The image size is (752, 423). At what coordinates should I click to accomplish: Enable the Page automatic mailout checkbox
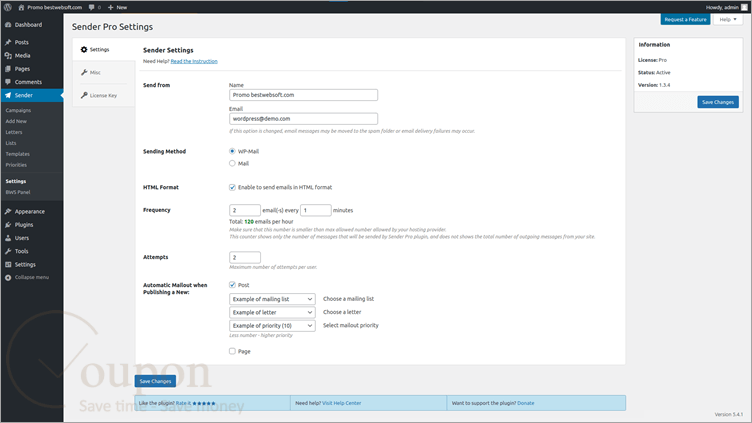tap(232, 351)
